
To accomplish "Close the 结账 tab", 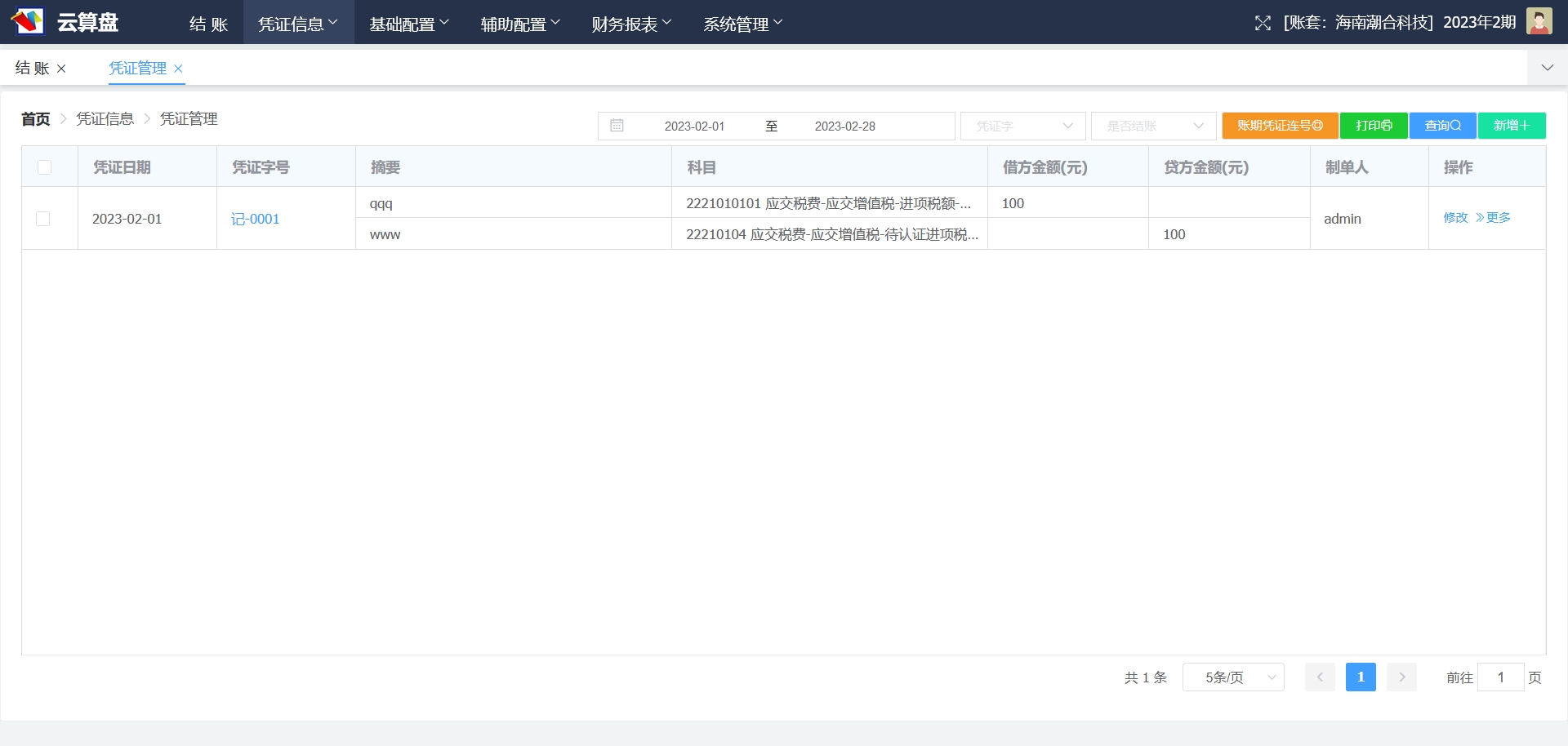I will tap(61, 69).
